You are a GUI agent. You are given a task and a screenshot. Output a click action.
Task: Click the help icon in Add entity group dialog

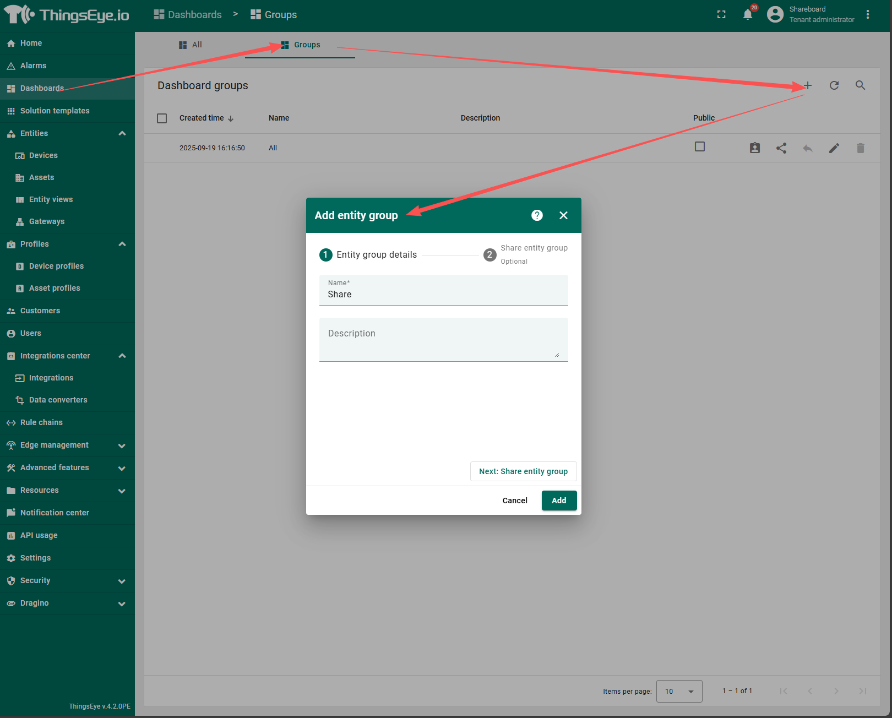(x=537, y=215)
